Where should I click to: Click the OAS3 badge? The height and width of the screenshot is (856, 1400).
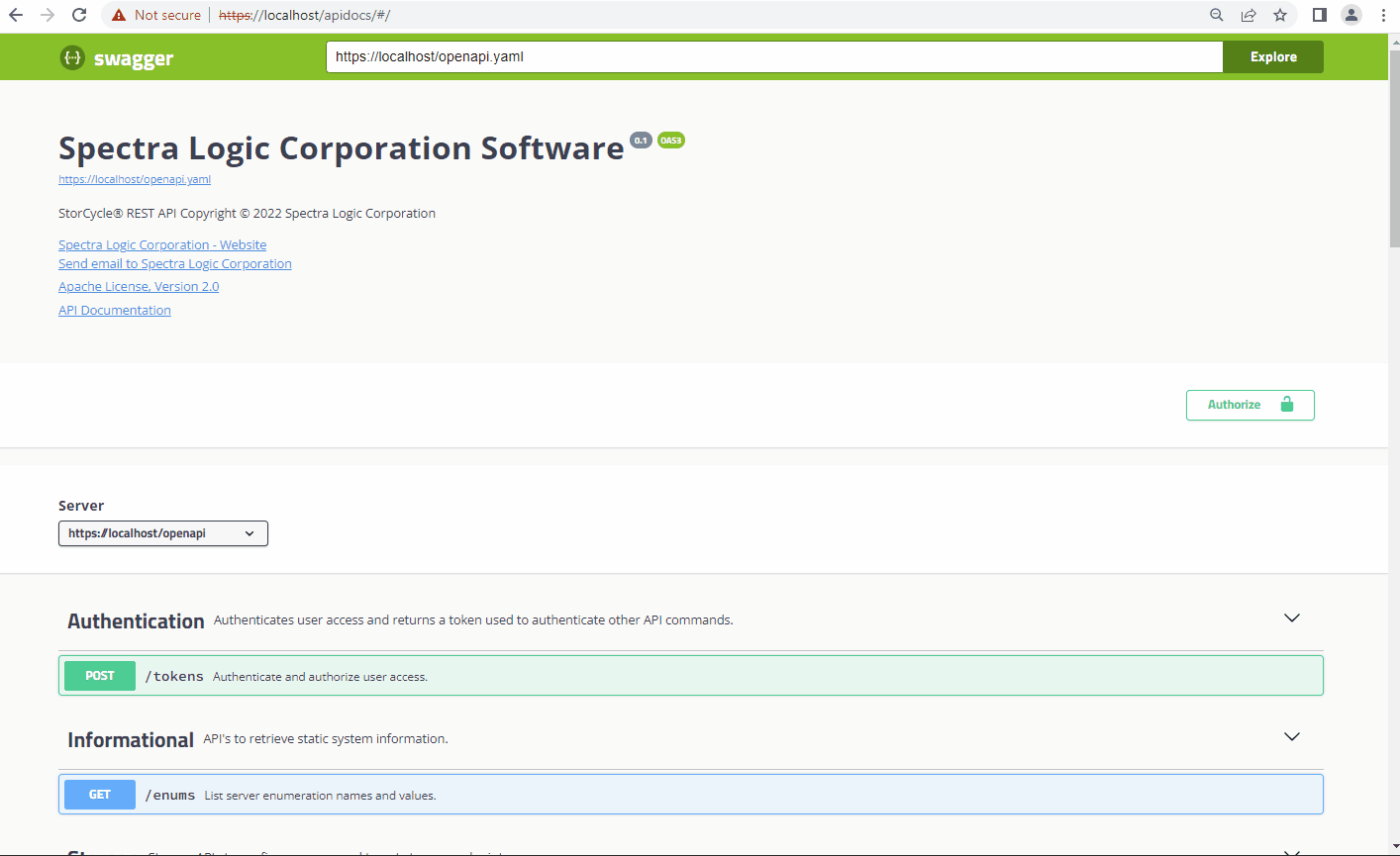[x=671, y=141]
